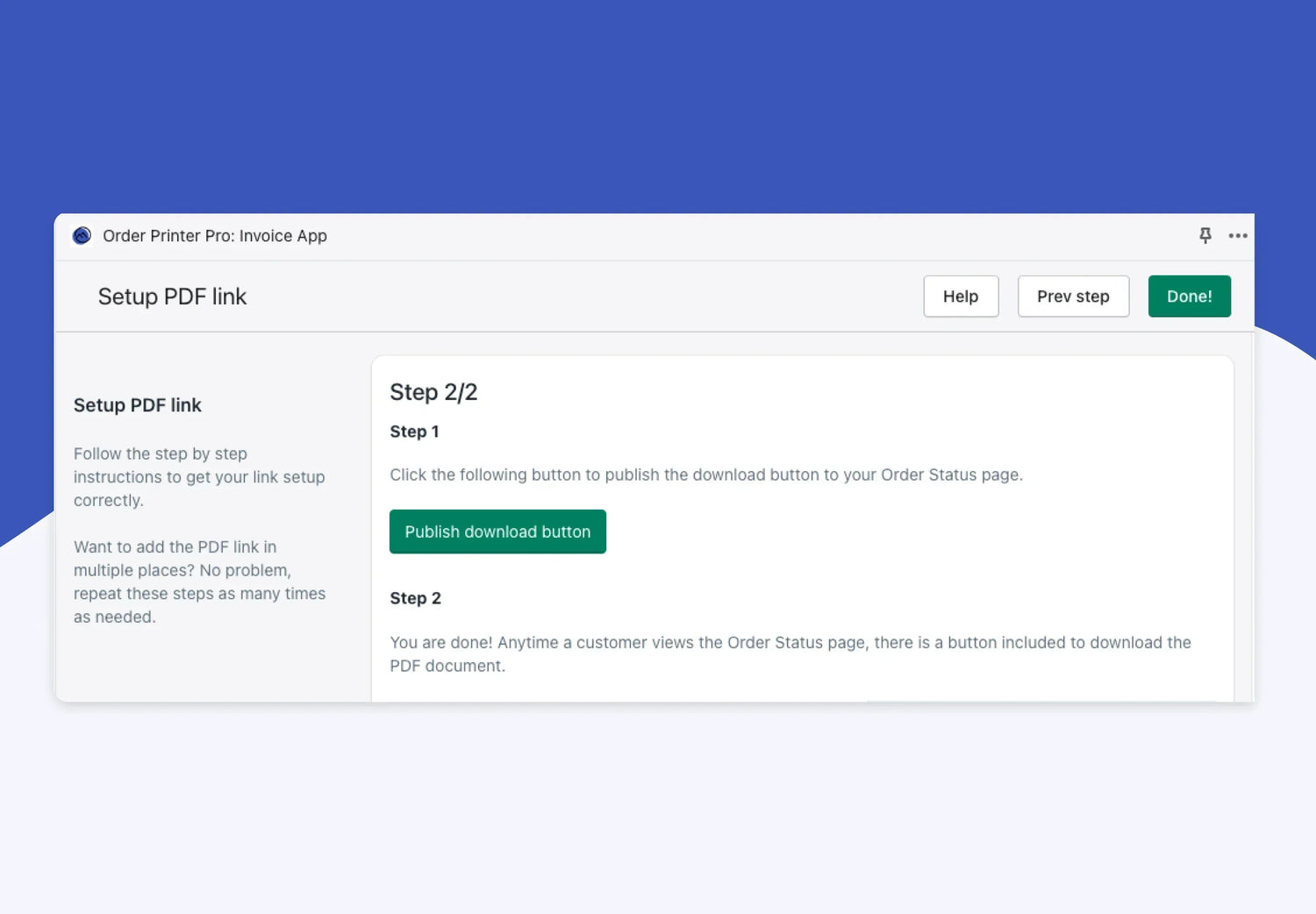Click the pushpin icon near the ellipsis

pyautogui.click(x=1205, y=235)
